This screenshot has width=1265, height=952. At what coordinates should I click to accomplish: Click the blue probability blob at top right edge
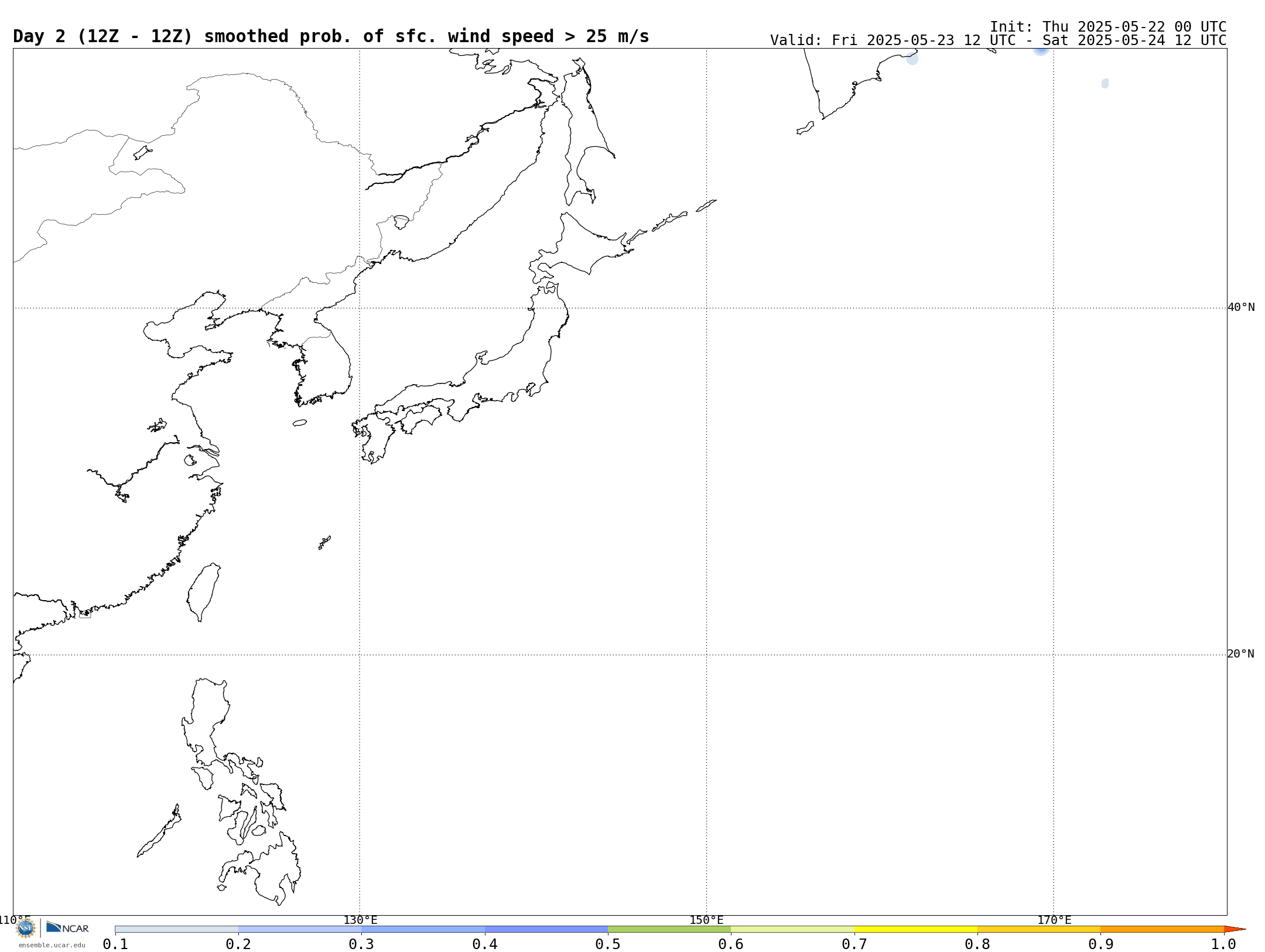(x=1041, y=51)
